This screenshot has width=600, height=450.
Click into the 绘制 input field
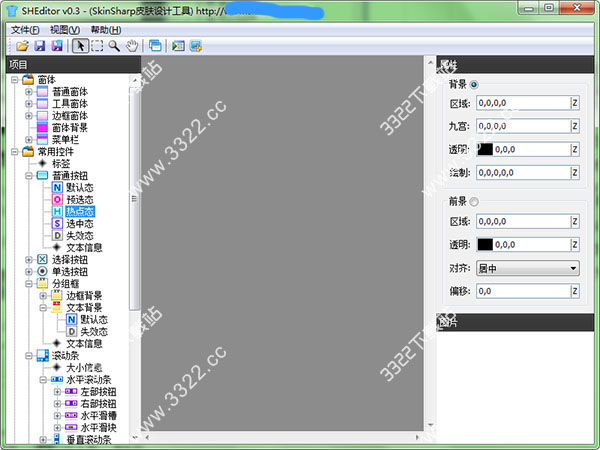(523, 173)
